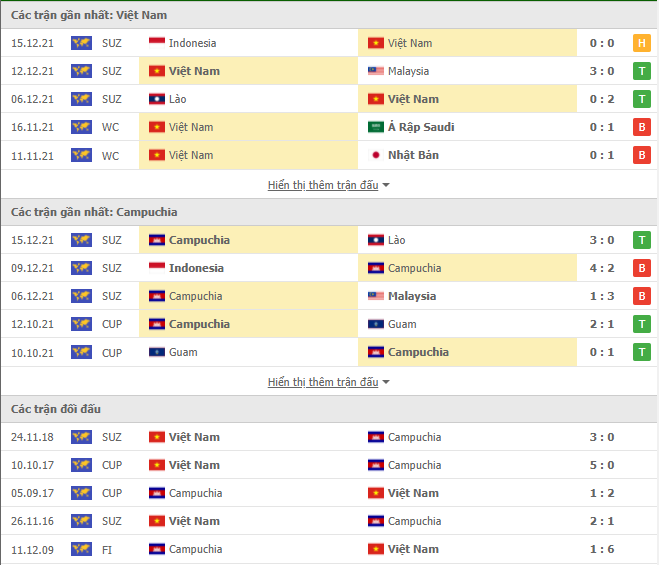Click world map icon on 24.11.18 head-to-head row

[x=81, y=437]
